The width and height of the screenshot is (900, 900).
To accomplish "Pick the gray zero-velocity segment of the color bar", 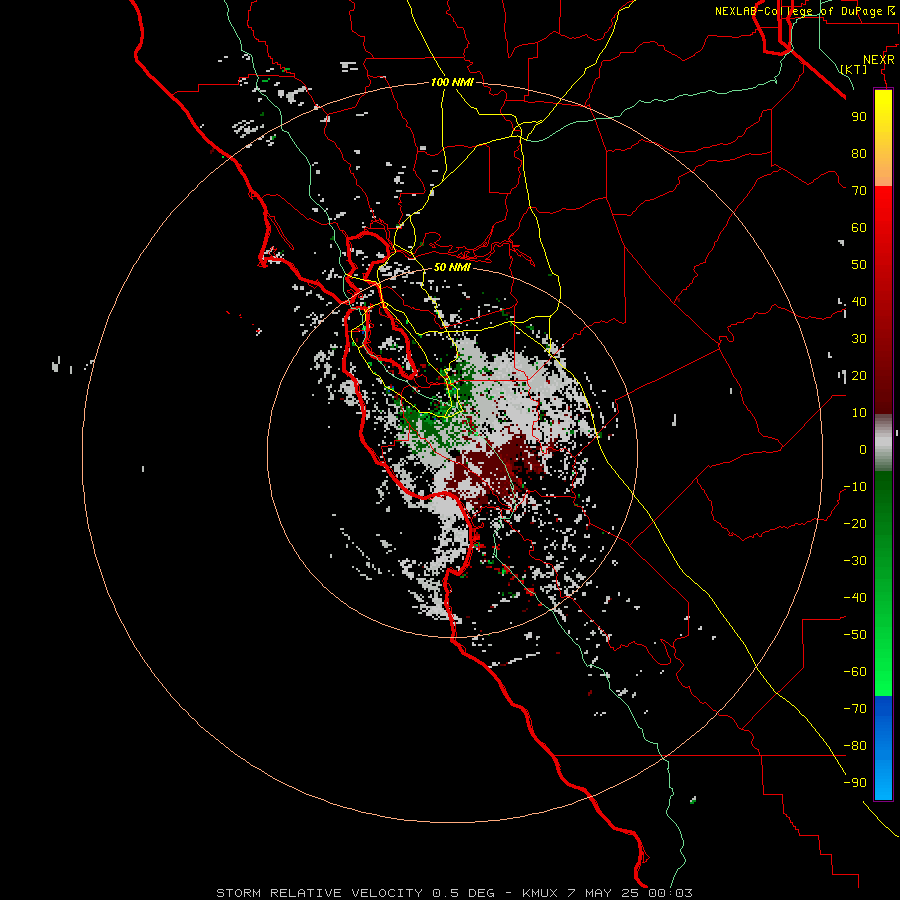I will point(883,442).
